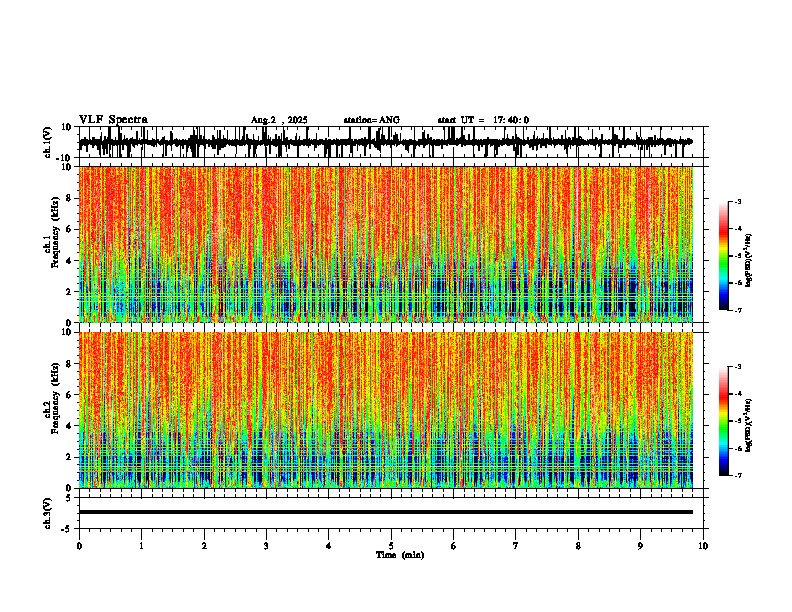Click time axis tick label "9"

click(640, 546)
